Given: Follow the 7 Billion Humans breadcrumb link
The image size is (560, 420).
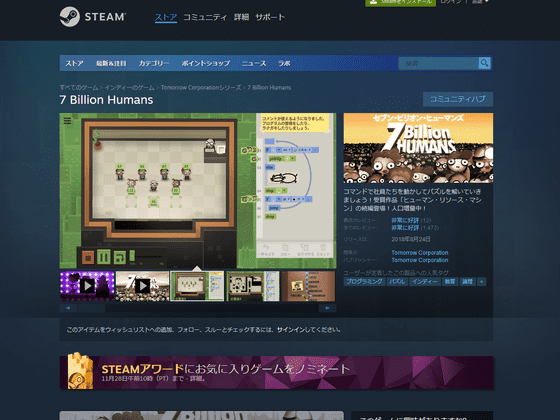Looking at the screenshot, I should pyautogui.click(x=269, y=88).
